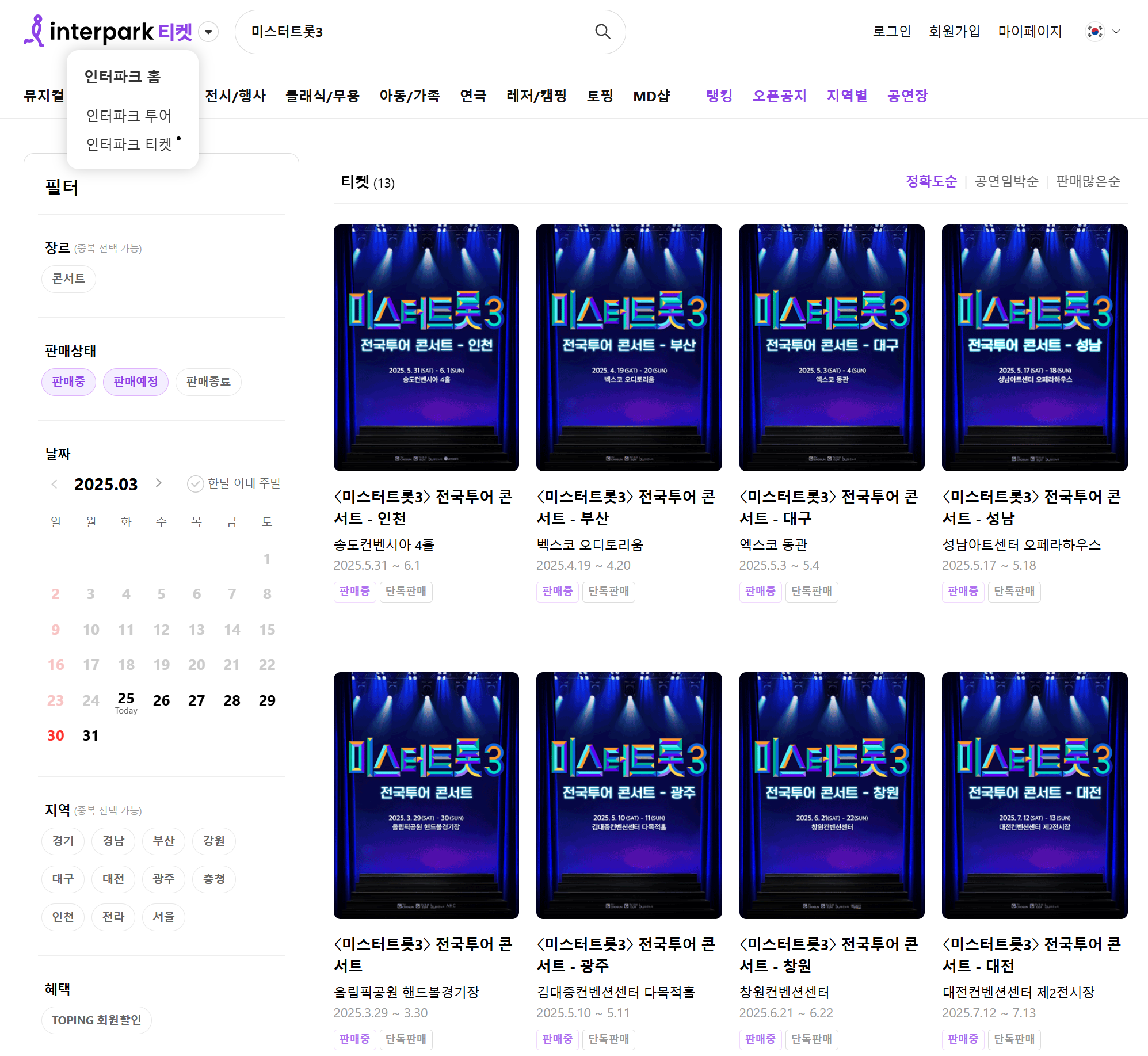Select TOPING 회원할인 benefit filter

coord(96,1020)
